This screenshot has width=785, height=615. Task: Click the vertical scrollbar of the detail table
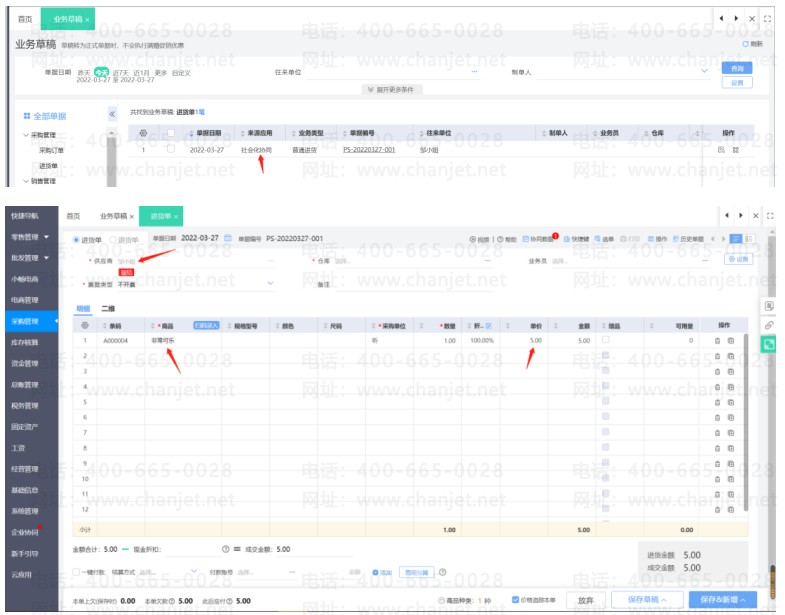click(x=745, y=422)
